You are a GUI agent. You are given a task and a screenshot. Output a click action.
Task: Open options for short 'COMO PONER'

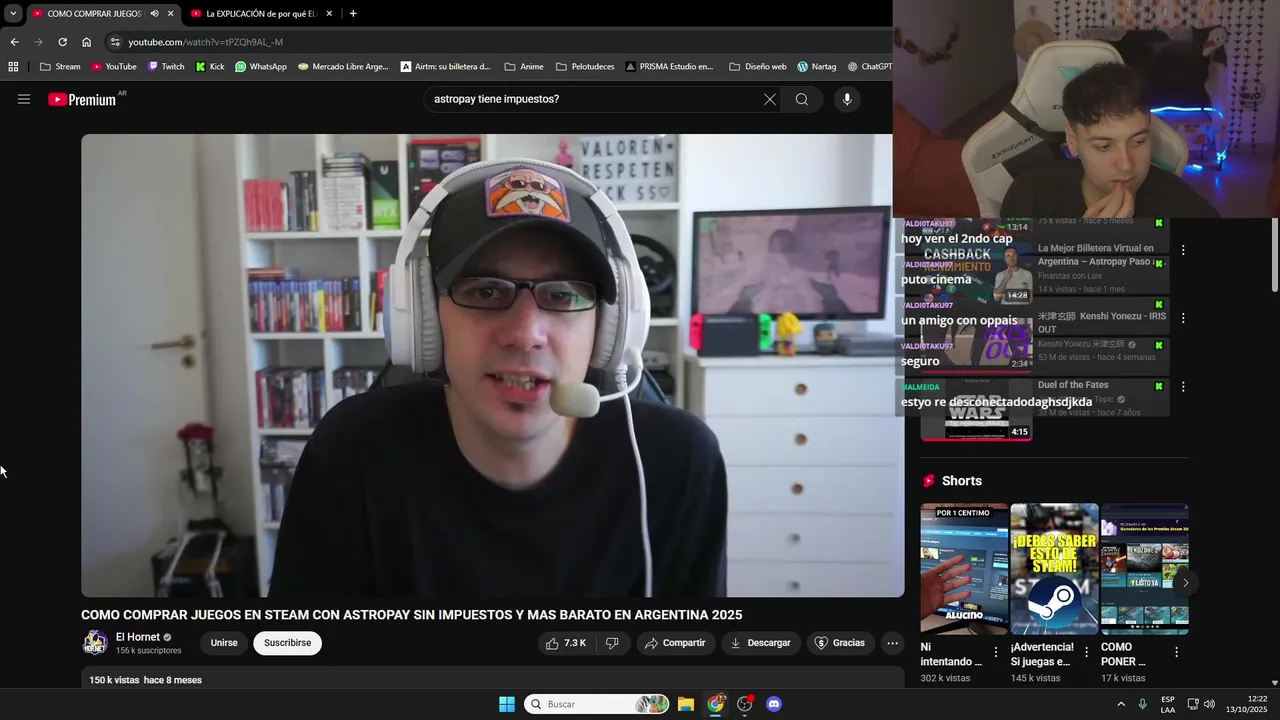(x=1176, y=652)
